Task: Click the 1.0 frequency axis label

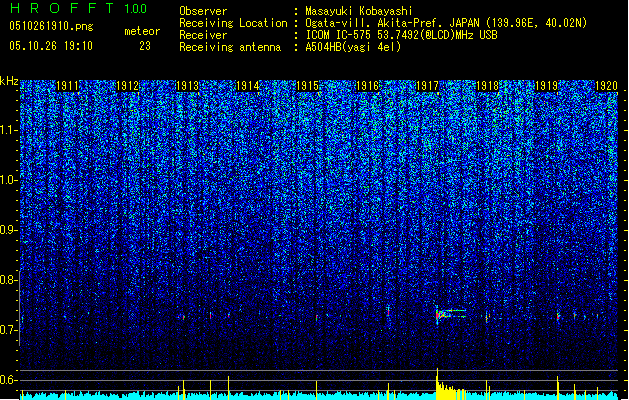Action: coord(8,180)
